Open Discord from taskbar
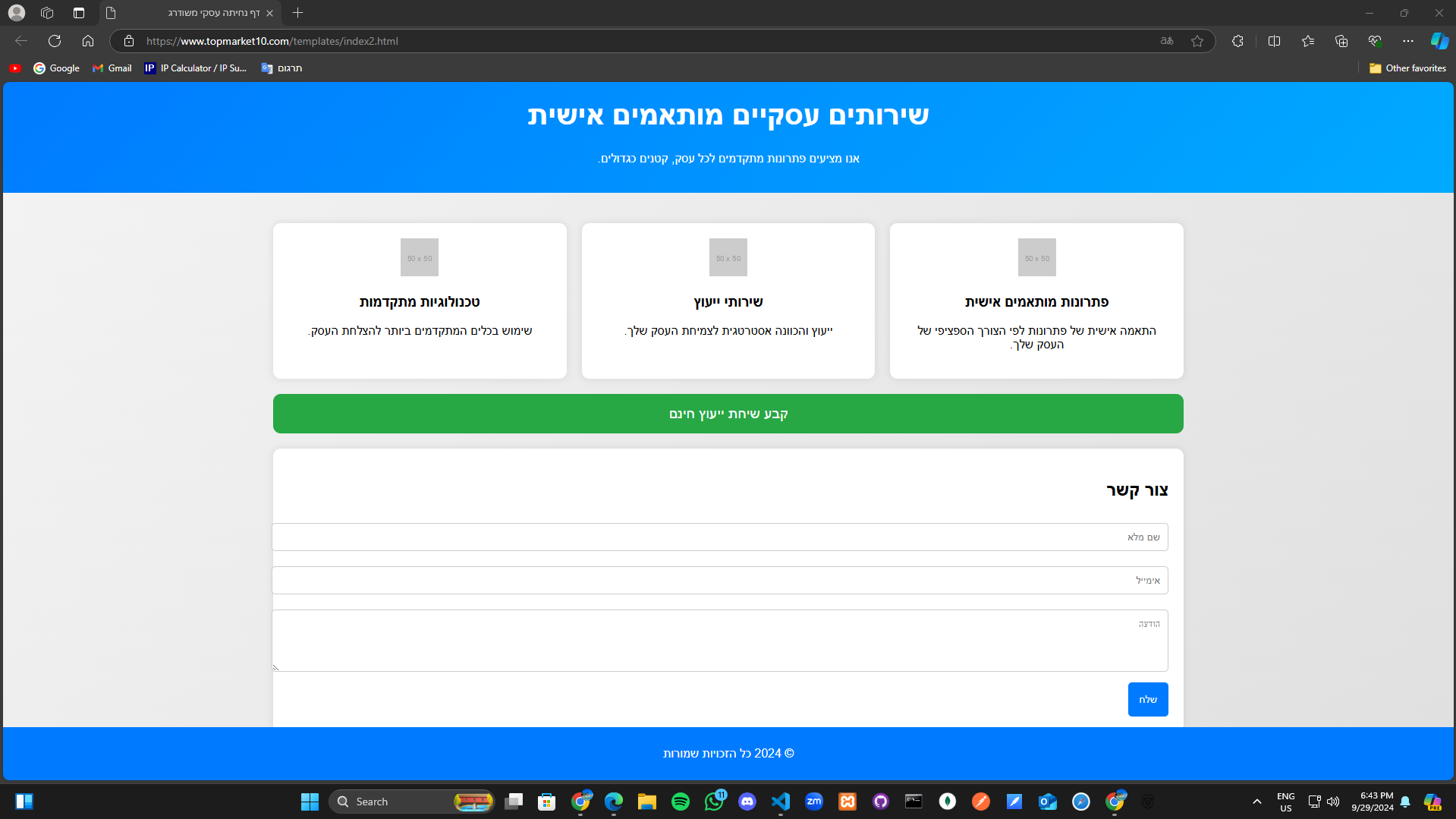1456x819 pixels. coord(747,802)
